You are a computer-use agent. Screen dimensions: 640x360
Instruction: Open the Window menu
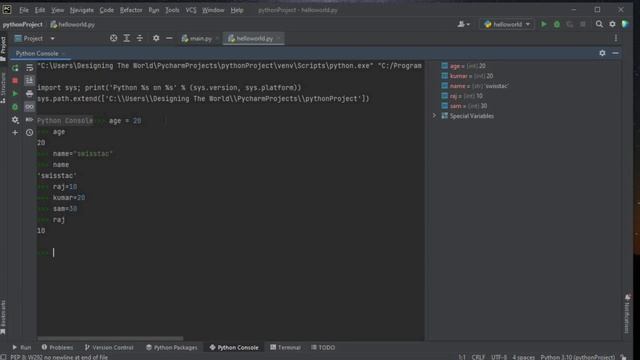(x=213, y=10)
